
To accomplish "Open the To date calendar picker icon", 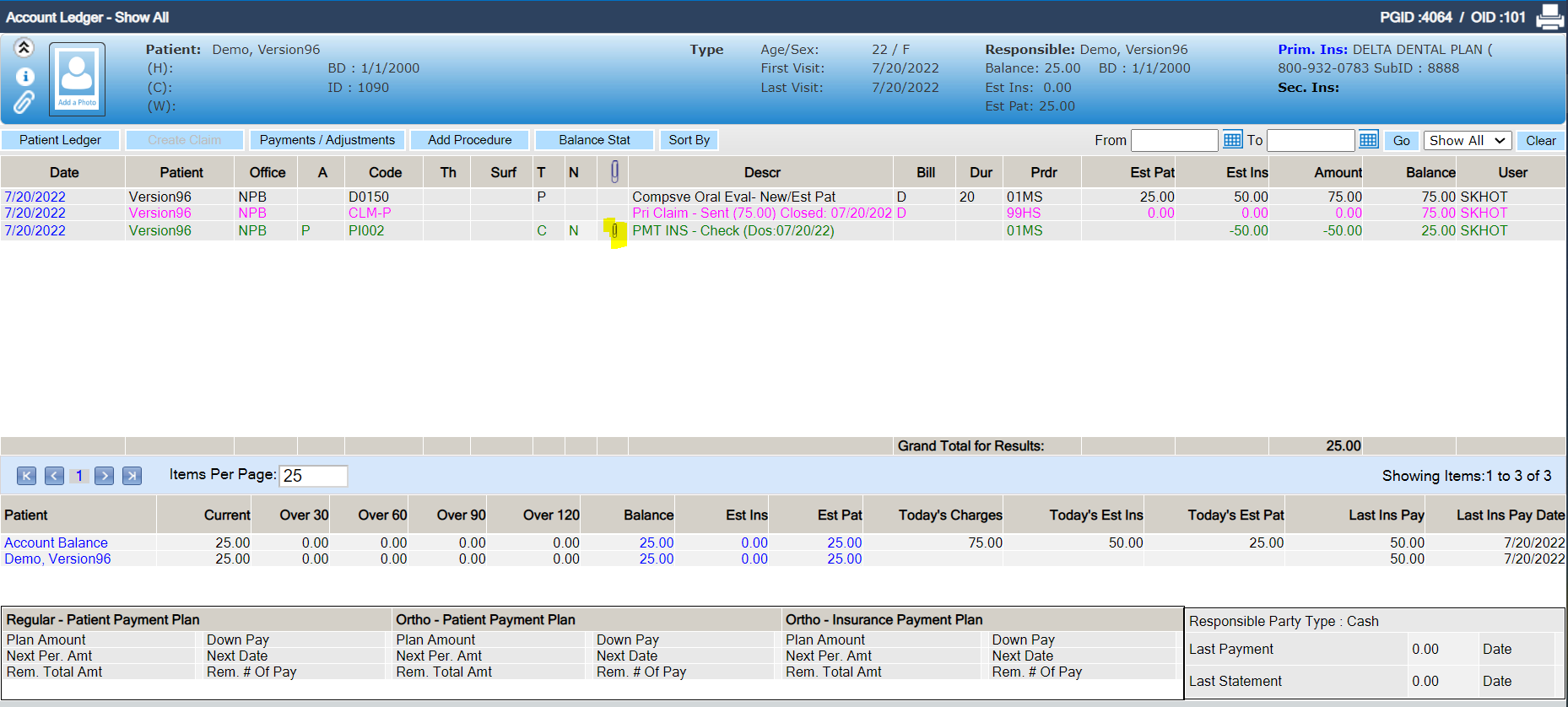I will 1368,140.
